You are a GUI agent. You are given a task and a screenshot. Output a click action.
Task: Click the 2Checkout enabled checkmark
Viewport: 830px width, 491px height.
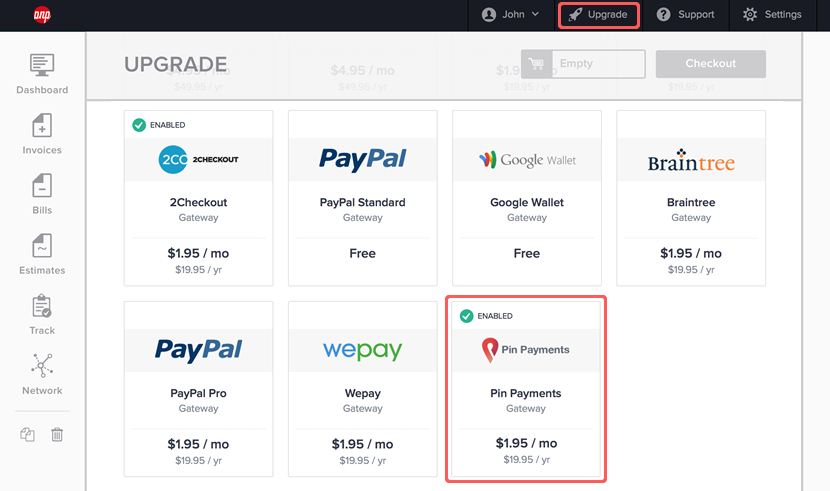(139, 125)
